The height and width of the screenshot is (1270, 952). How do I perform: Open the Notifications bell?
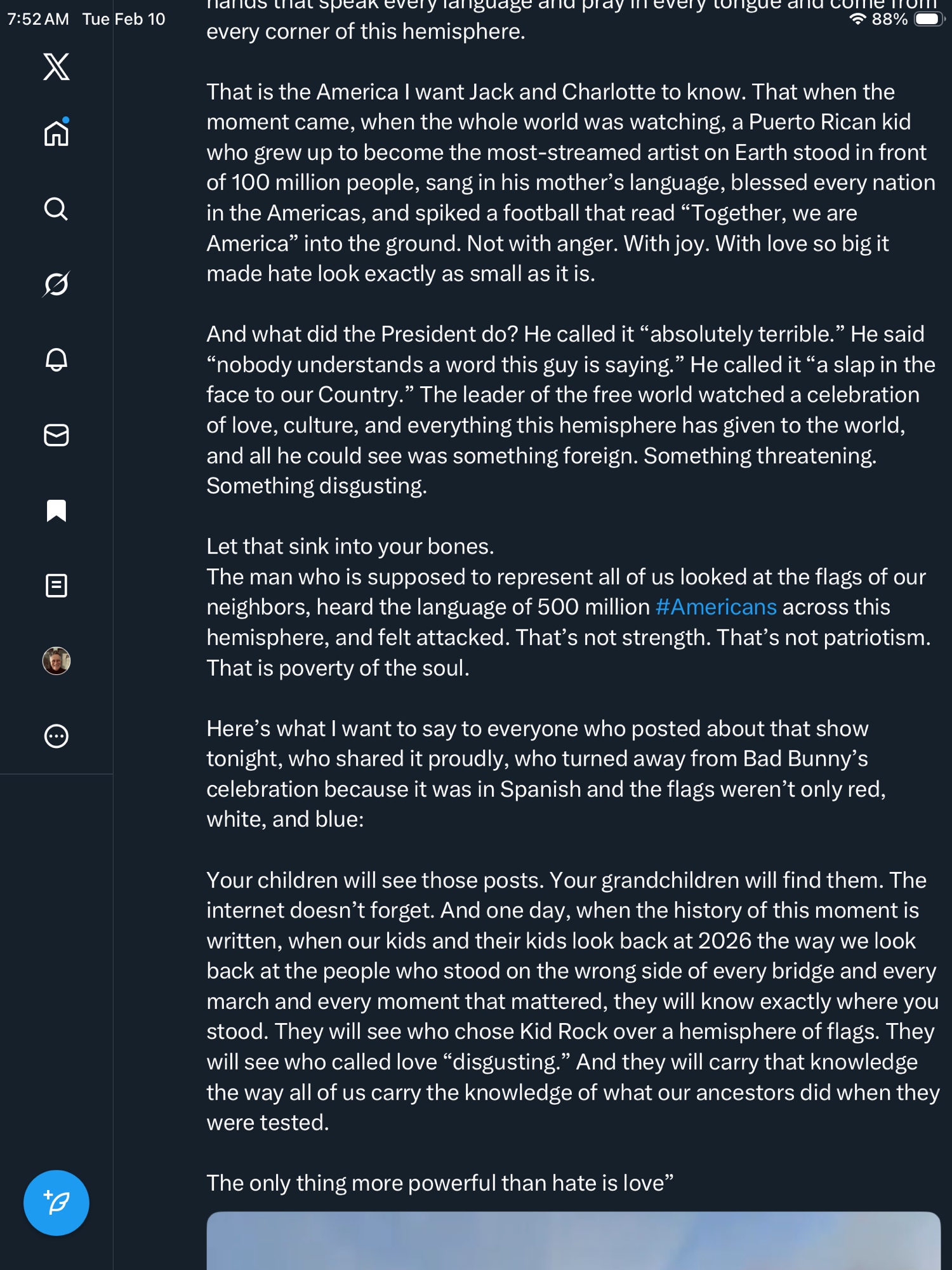tap(56, 359)
